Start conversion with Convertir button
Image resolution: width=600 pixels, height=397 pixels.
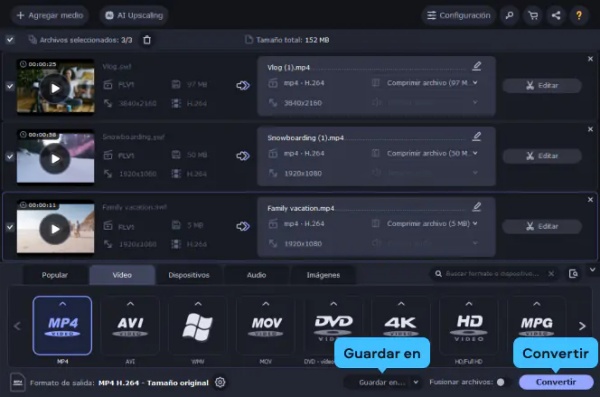(x=556, y=382)
